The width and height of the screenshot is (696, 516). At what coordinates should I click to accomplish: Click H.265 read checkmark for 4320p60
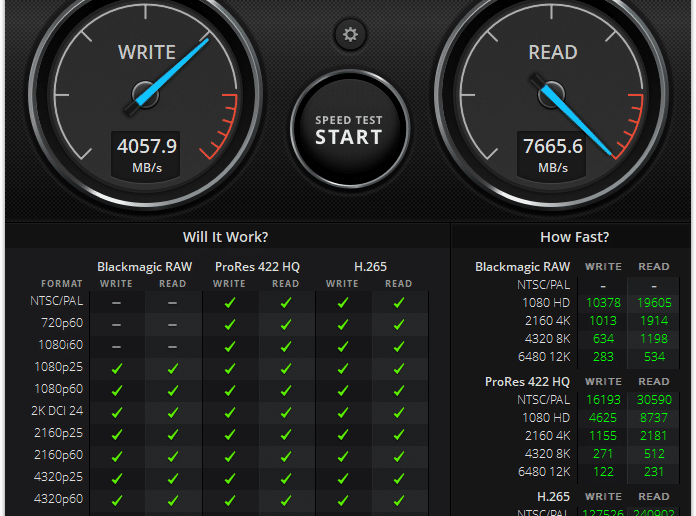point(399,500)
